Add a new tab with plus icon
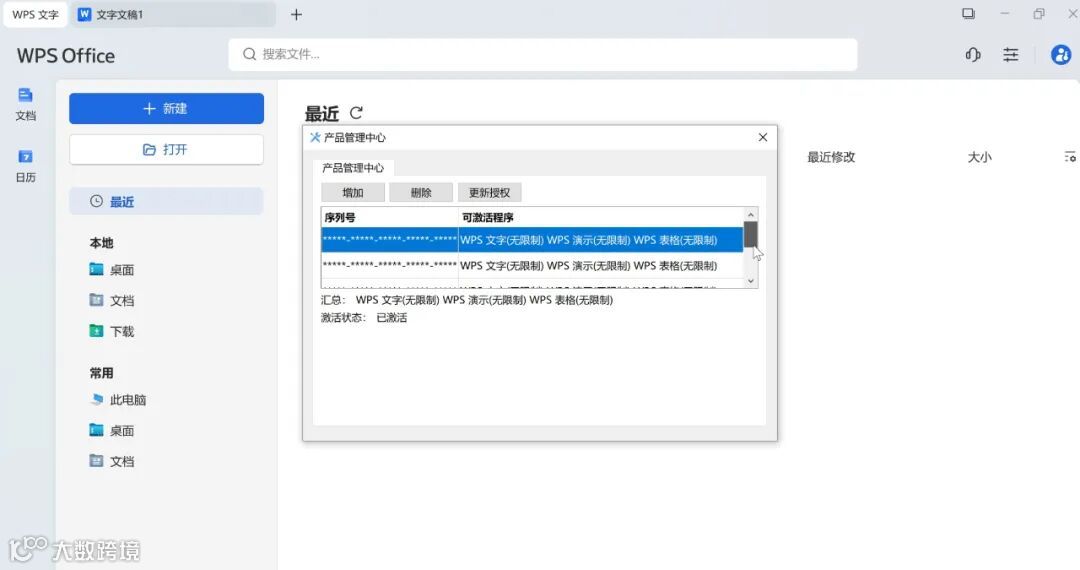Image resolution: width=1080 pixels, height=570 pixels. point(296,14)
